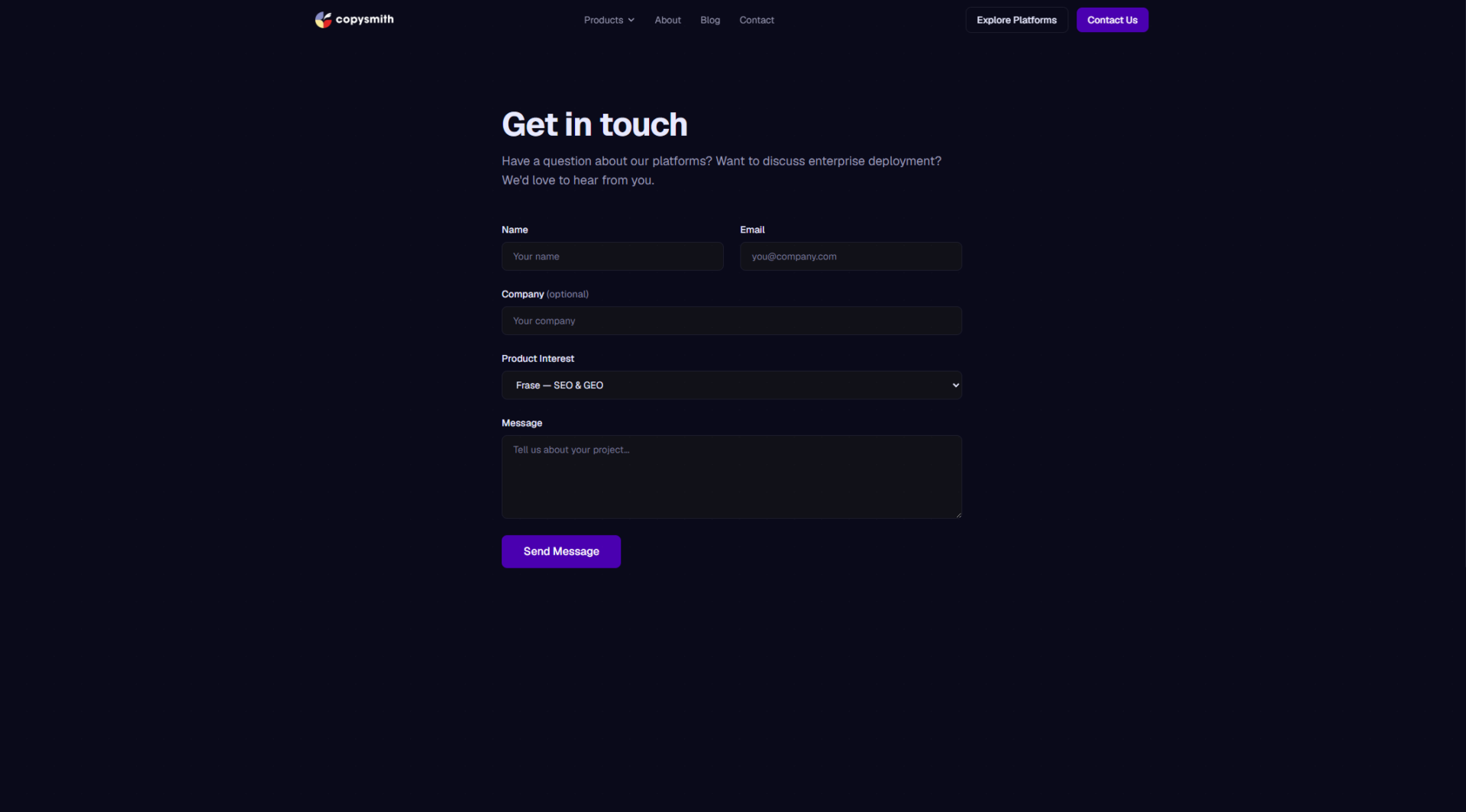The image size is (1466, 812).
Task: Click the Copysmith logo icon
Action: tap(323, 20)
